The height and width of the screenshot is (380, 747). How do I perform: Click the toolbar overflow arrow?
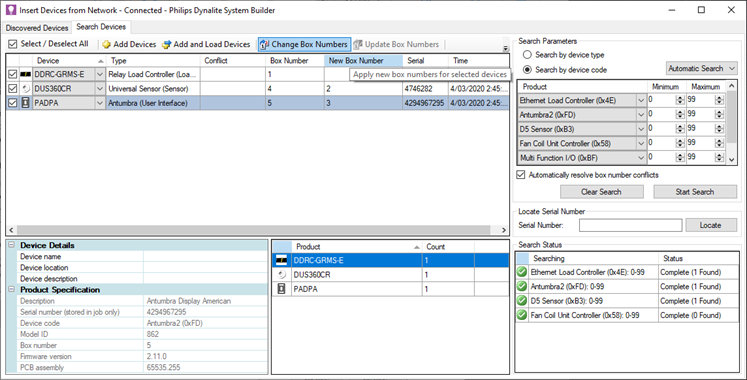(505, 48)
